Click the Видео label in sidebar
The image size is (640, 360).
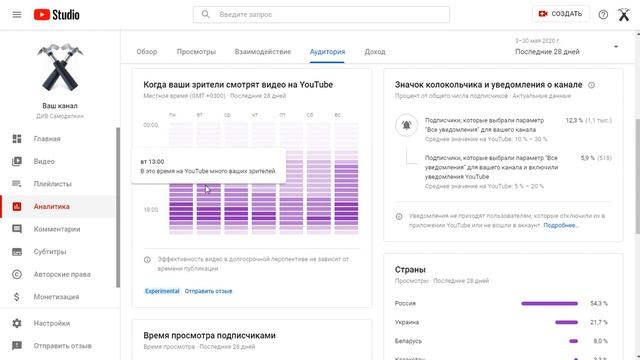click(44, 161)
